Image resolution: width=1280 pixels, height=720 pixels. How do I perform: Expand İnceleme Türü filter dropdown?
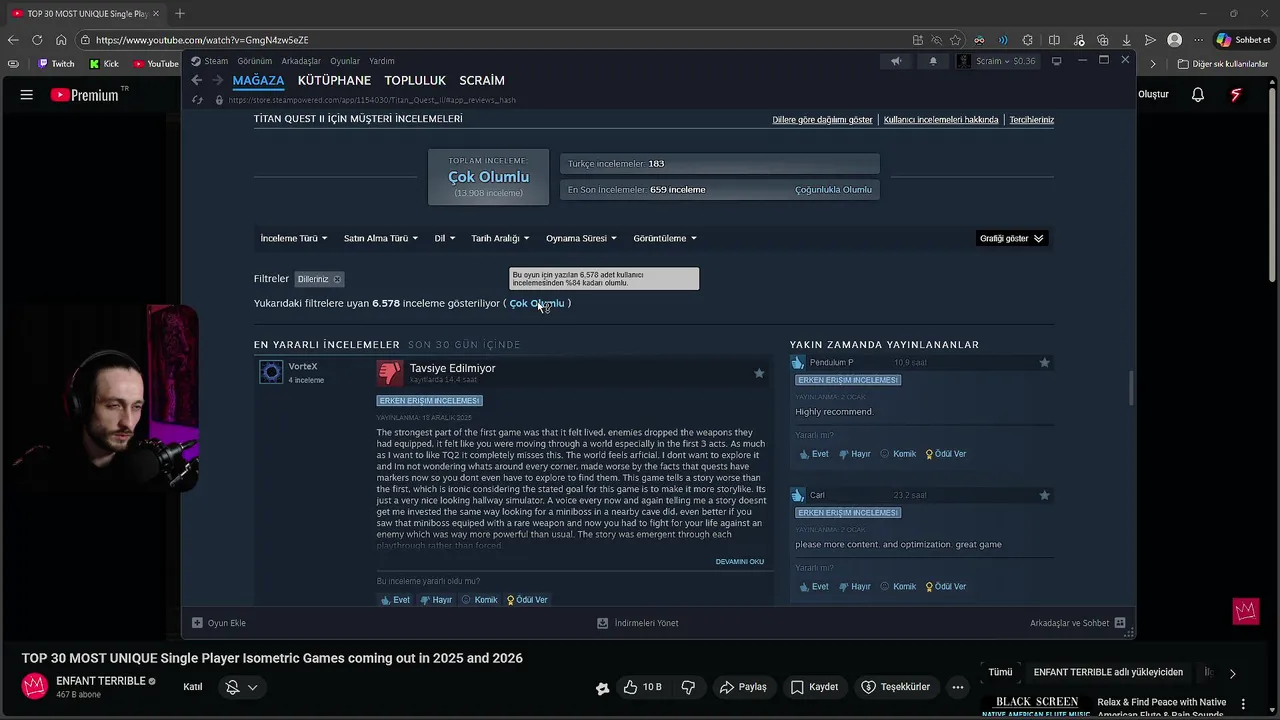click(x=294, y=238)
